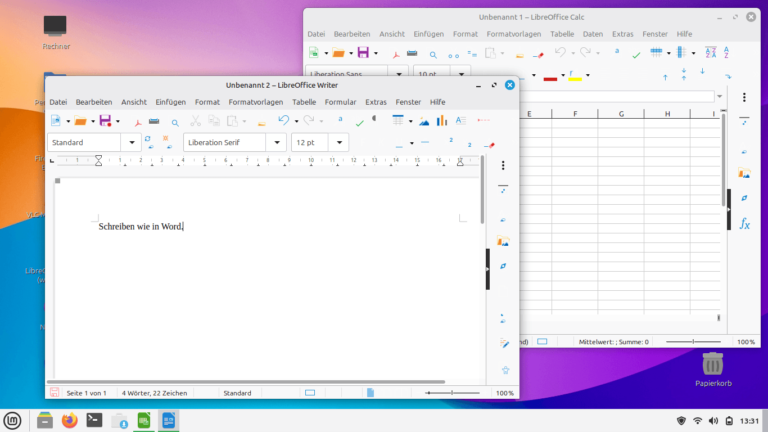
Task: Open the Papierkorb desktop icon
Action: point(712,365)
